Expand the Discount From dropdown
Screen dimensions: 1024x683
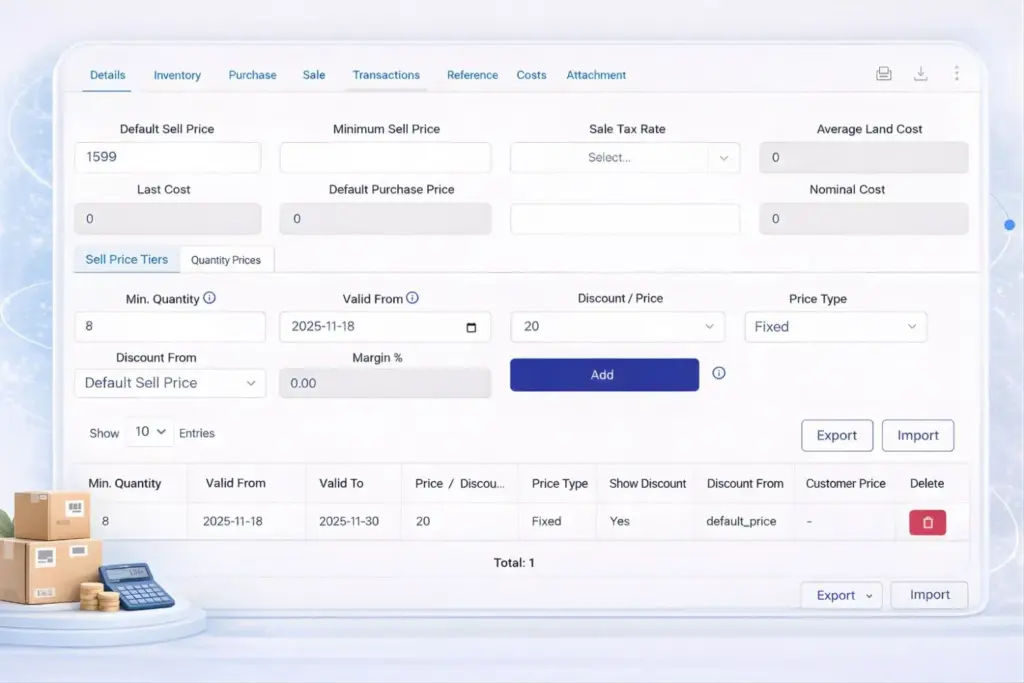point(170,383)
